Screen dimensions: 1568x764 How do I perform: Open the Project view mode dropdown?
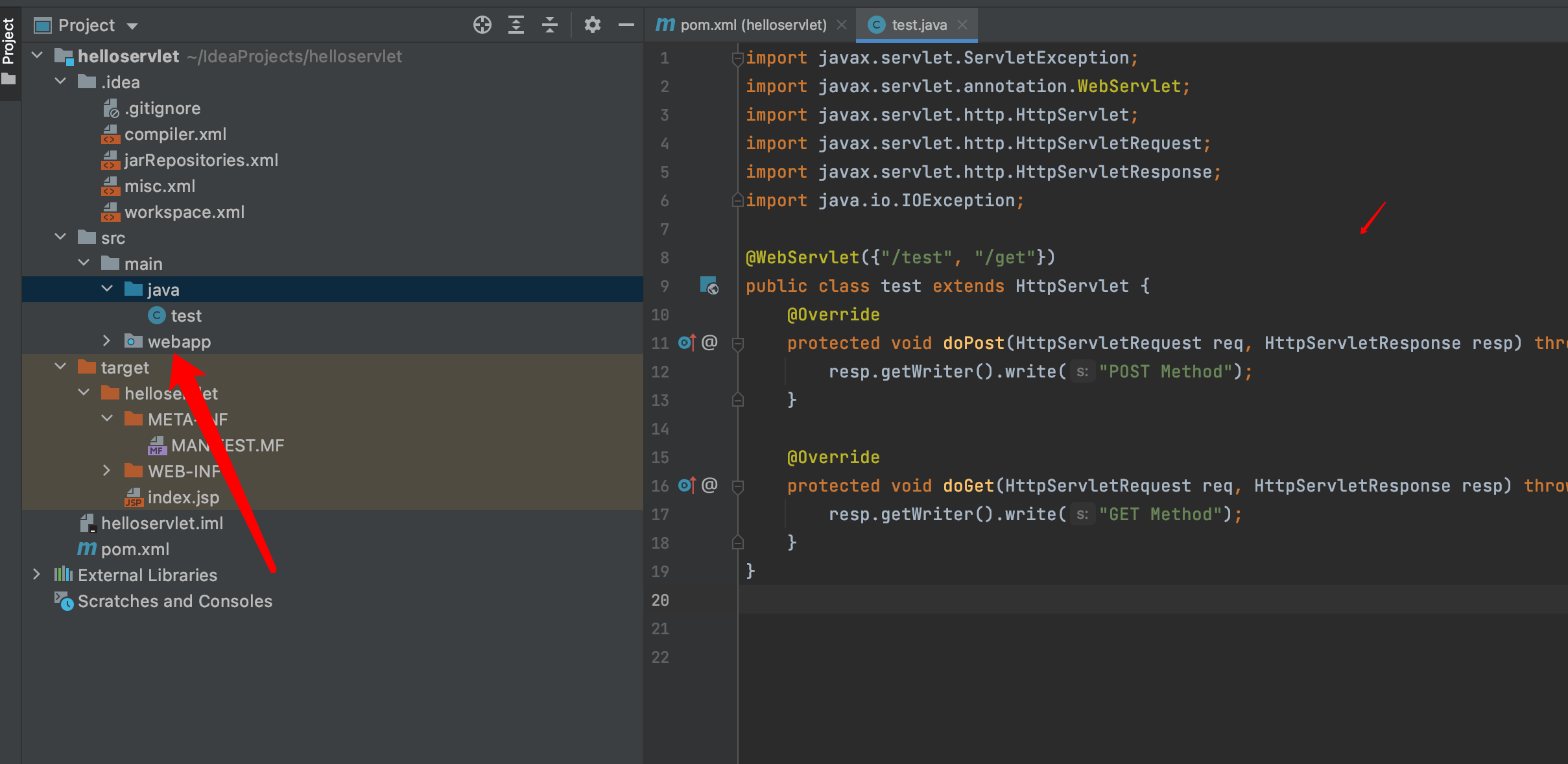[x=133, y=25]
